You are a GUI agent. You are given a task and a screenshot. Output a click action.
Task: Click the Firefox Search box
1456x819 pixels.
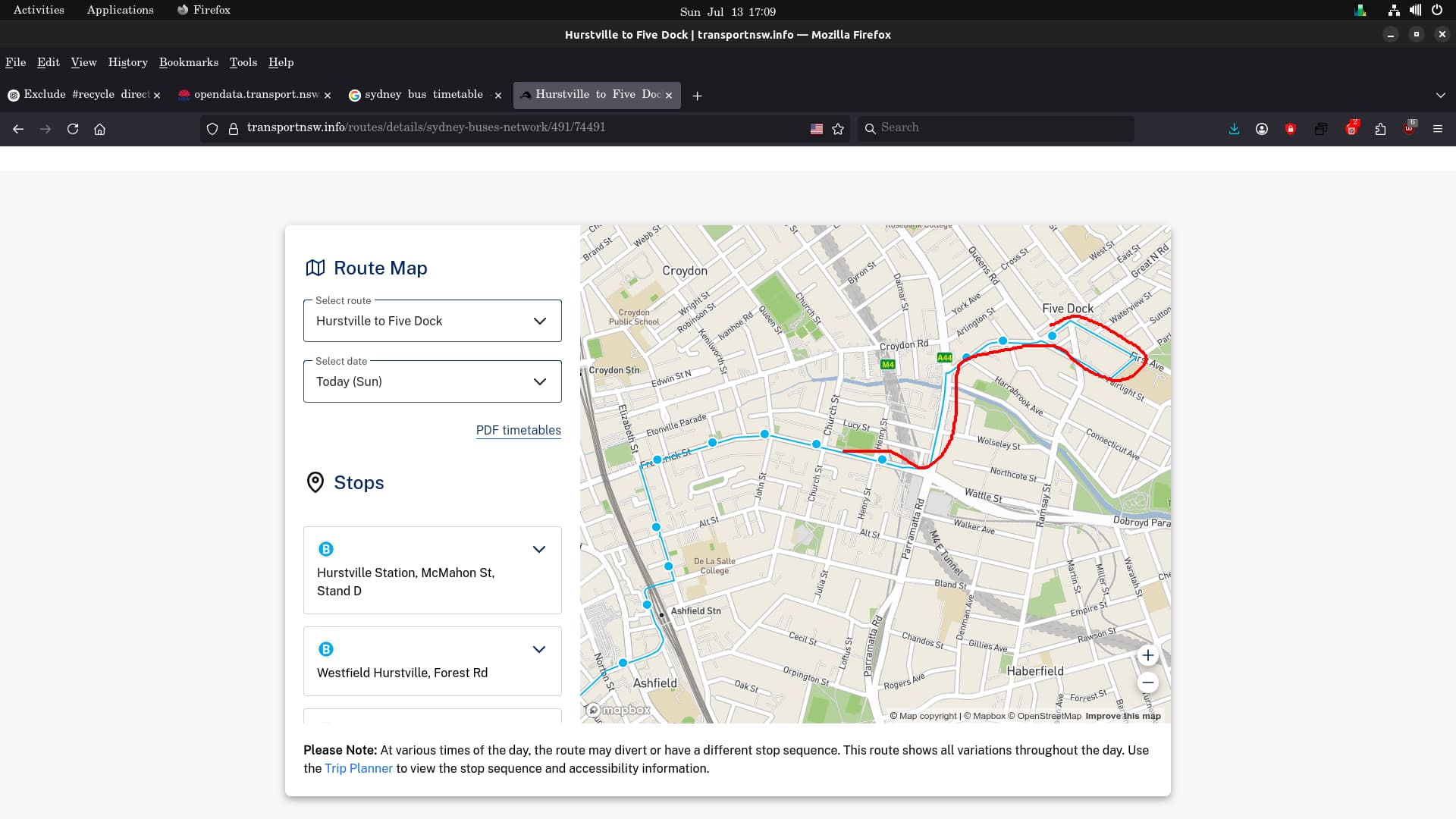(996, 128)
